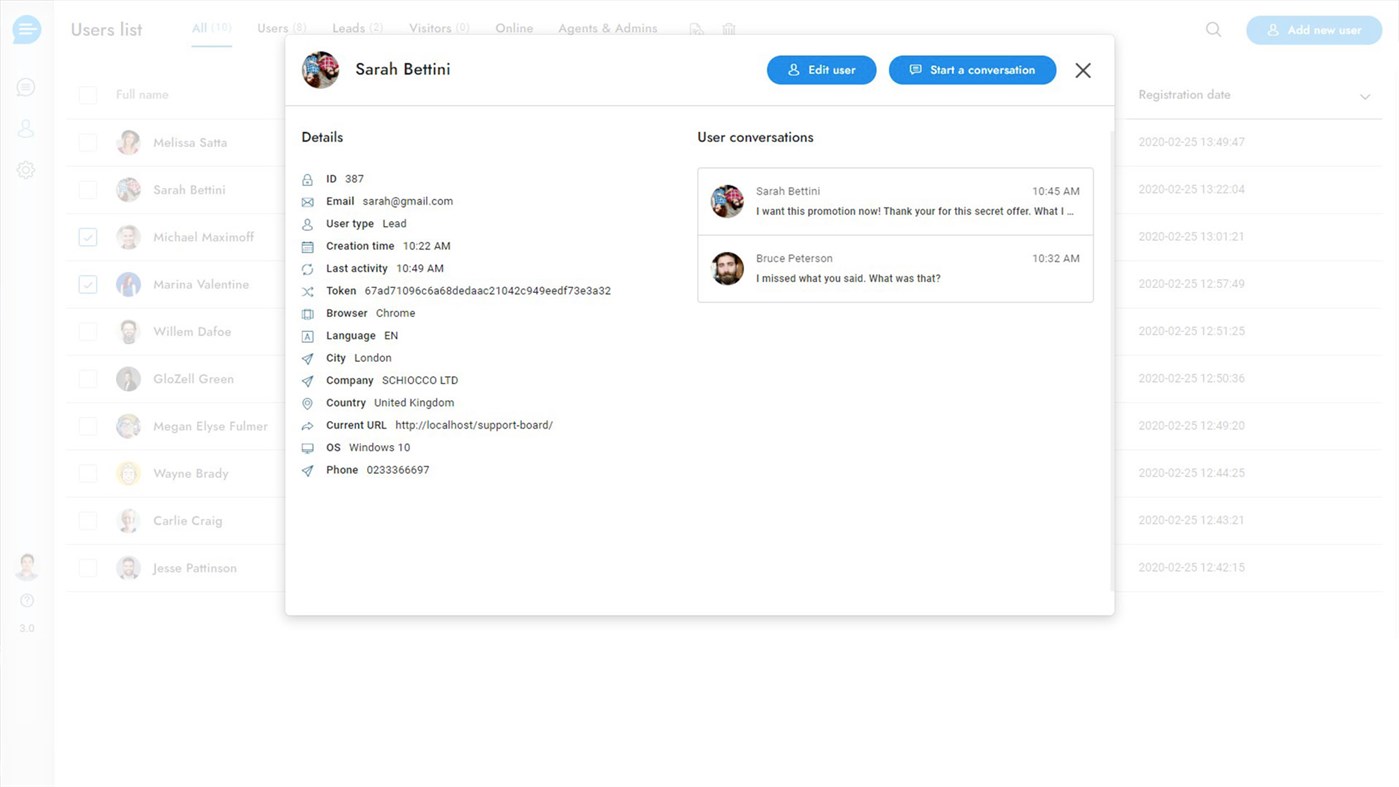The image size is (1399, 787).
Task: Click the delete users trash icon
Action: [729, 29]
